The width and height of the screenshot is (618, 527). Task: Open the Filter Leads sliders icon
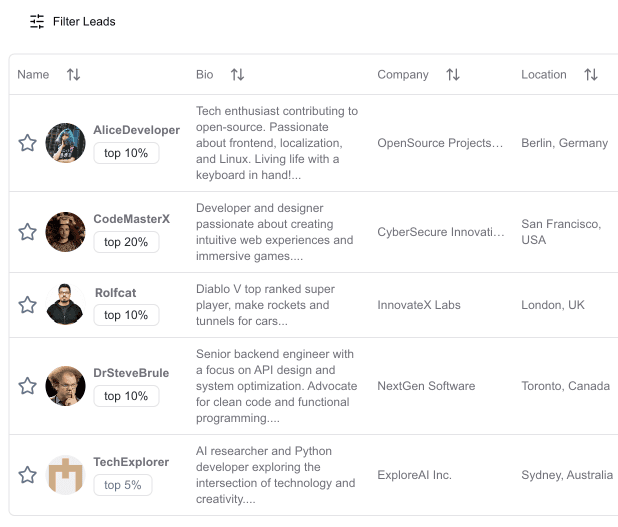tap(37, 21)
